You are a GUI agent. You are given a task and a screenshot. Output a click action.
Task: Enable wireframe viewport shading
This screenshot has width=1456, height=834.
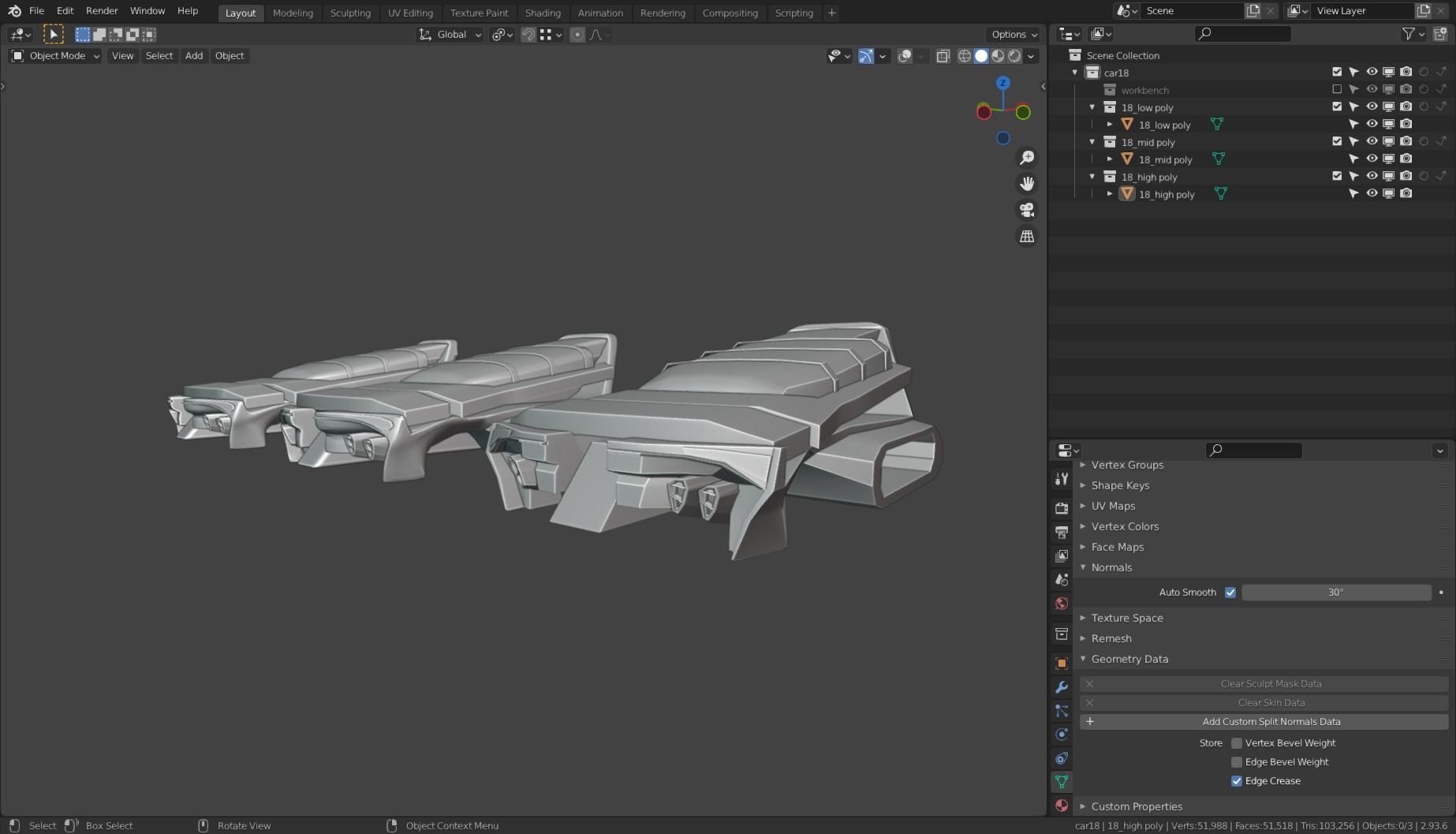pyautogui.click(x=964, y=56)
